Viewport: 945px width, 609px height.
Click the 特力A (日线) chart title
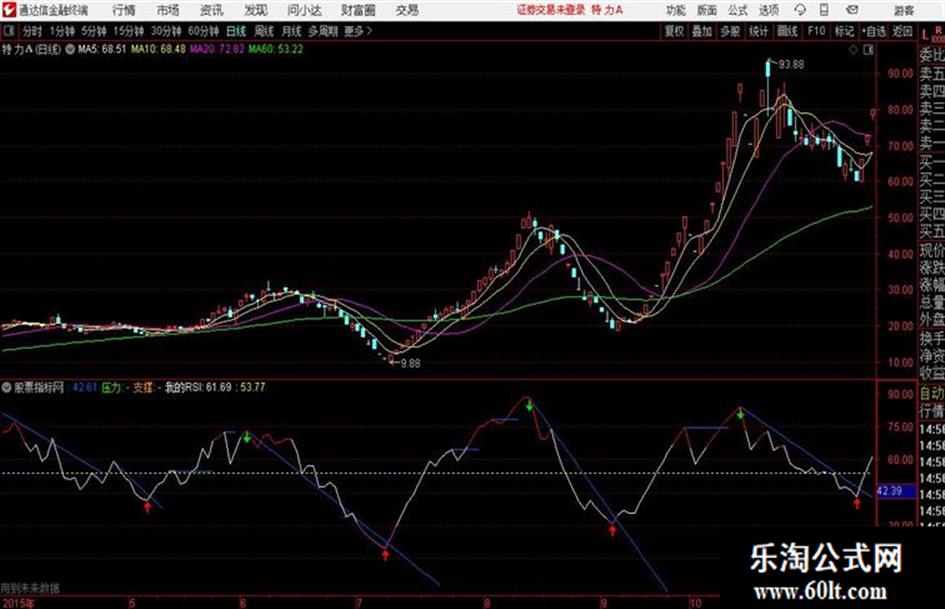point(31,49)
